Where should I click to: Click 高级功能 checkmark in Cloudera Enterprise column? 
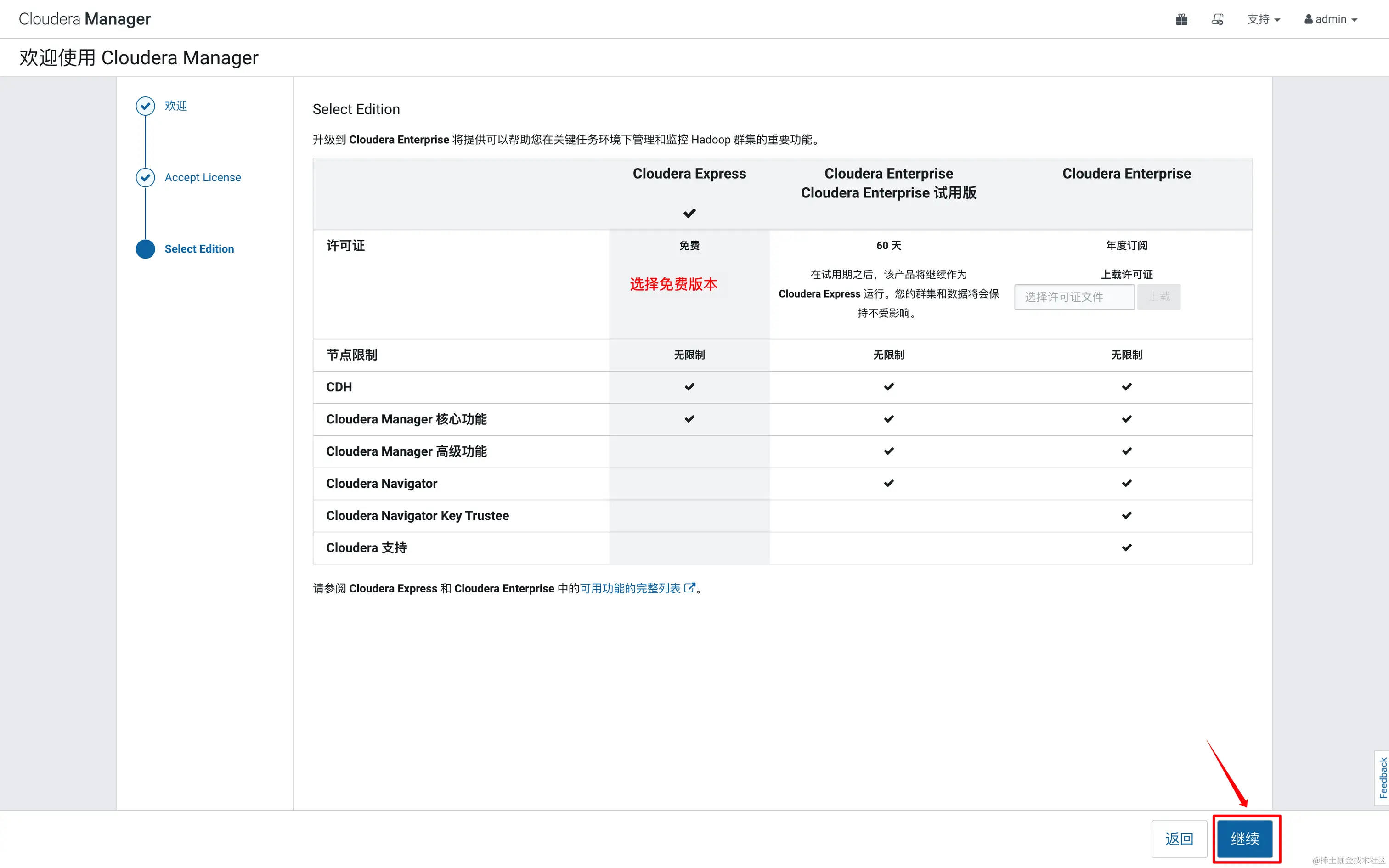tap(1126, 451)
